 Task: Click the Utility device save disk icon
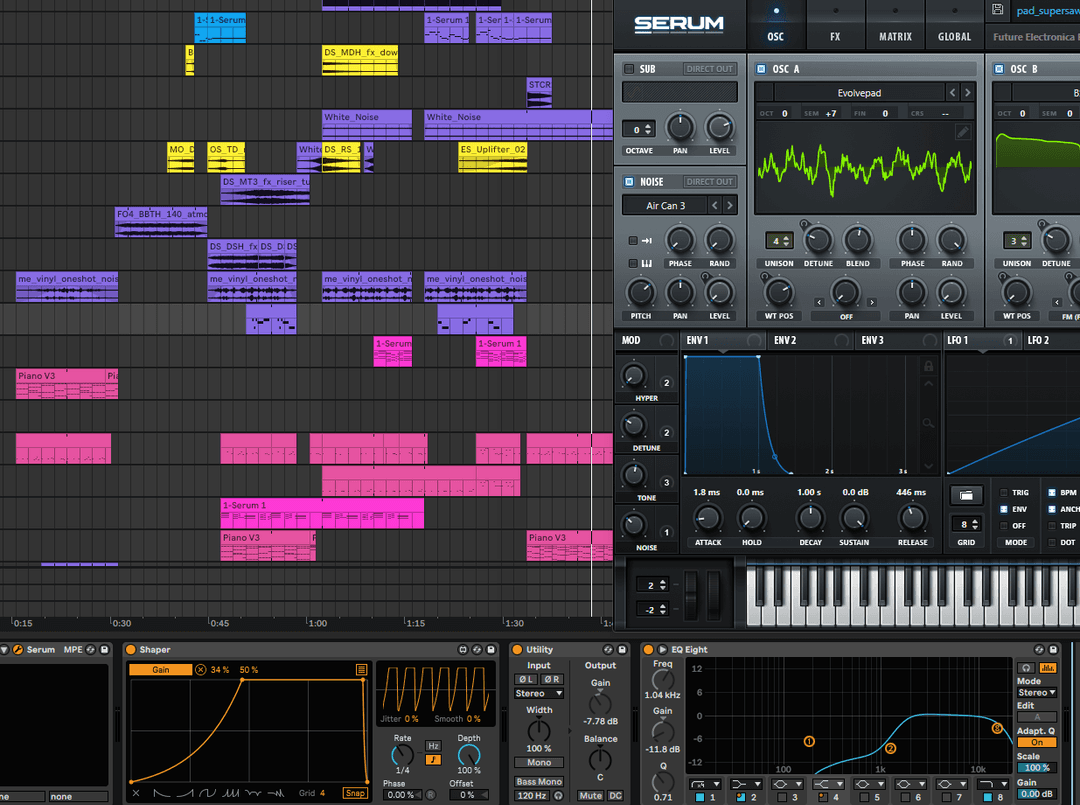pos(622,649)
